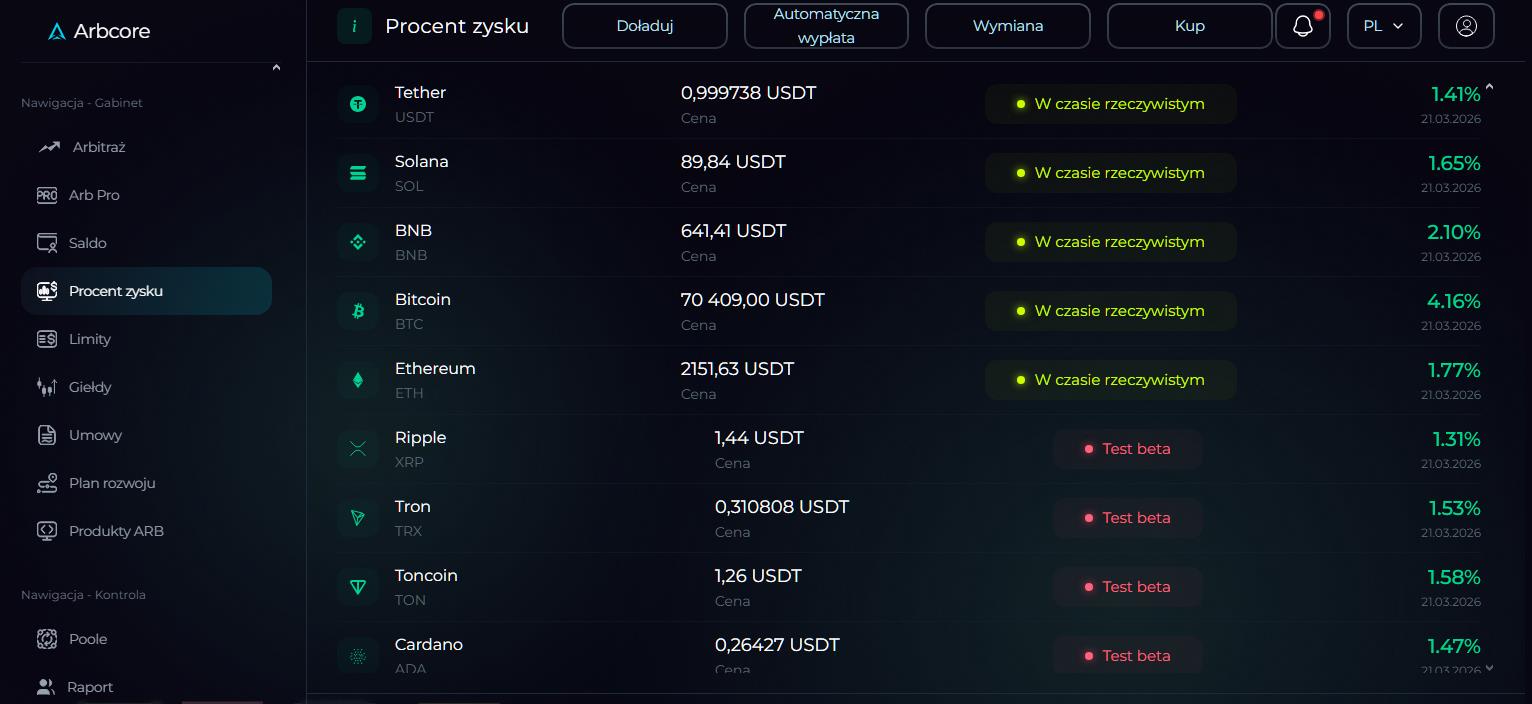This screenshot has height=704, width=1532.
Task: Click the Bitcoin coin icon
Action: pos(358,311)
